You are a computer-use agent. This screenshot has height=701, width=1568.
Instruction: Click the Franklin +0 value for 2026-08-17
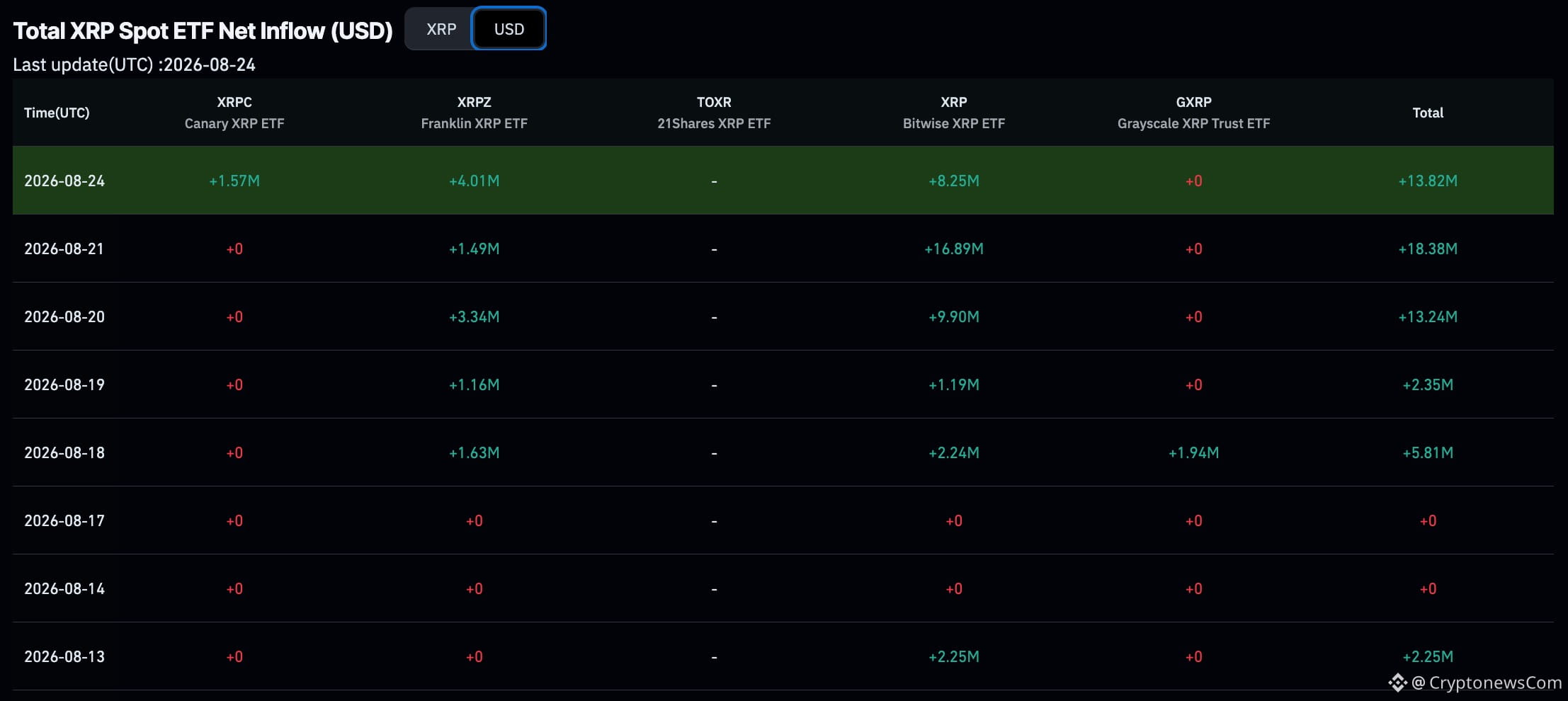tap(474, 520)
